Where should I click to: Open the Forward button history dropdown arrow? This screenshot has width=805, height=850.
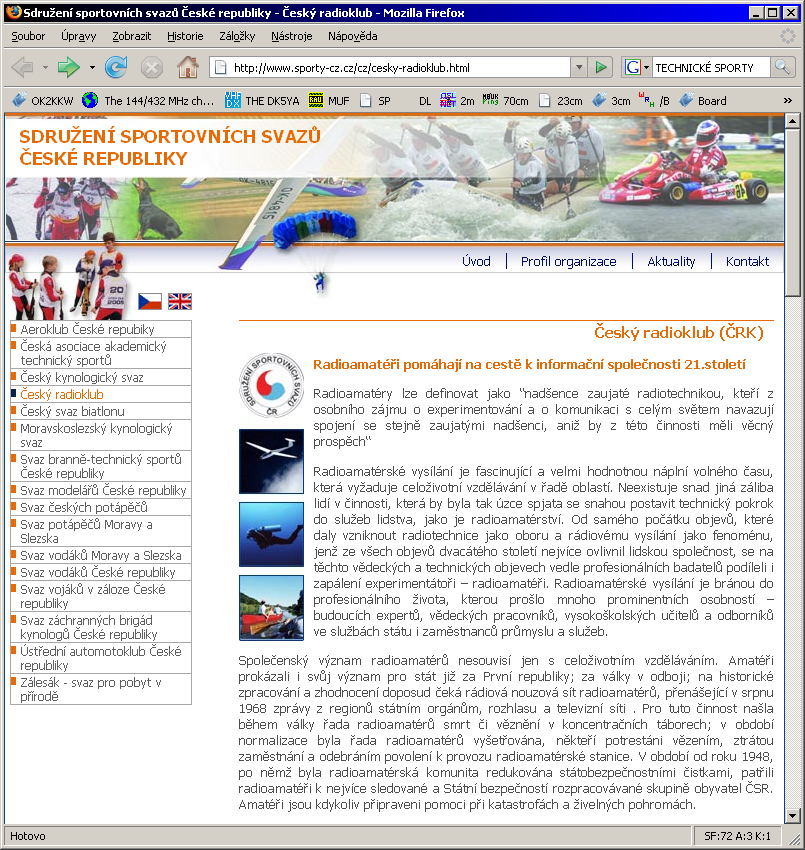(x=92, y=68)
